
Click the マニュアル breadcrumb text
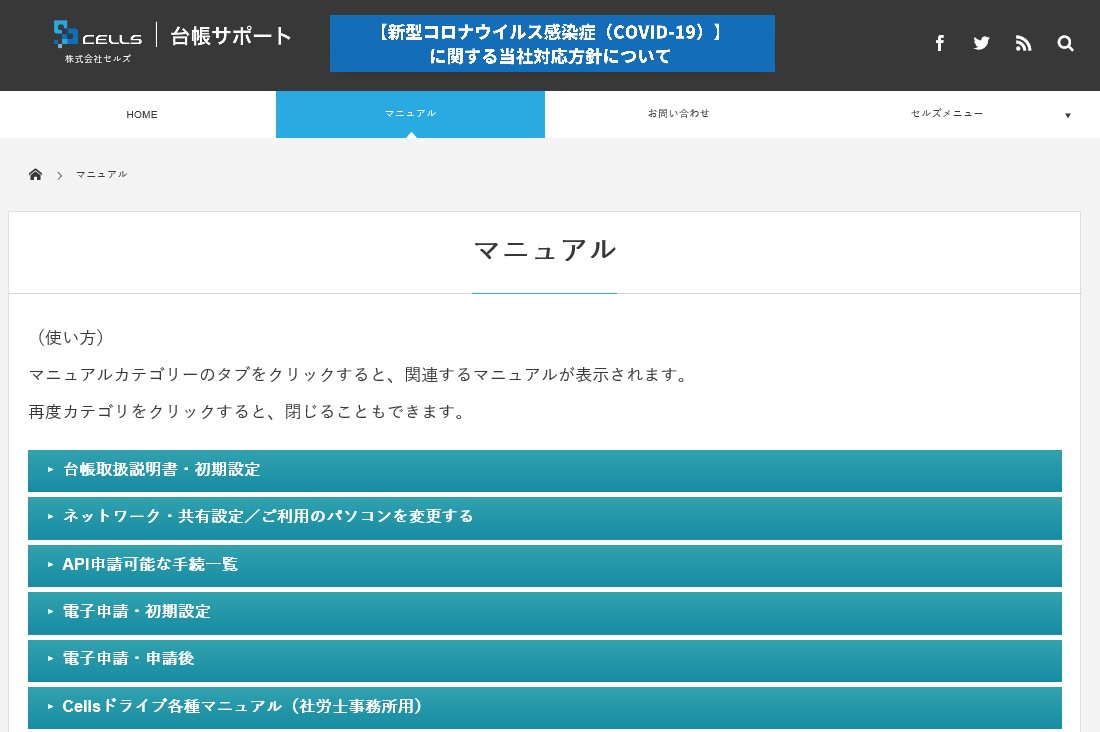click(102, 174)
